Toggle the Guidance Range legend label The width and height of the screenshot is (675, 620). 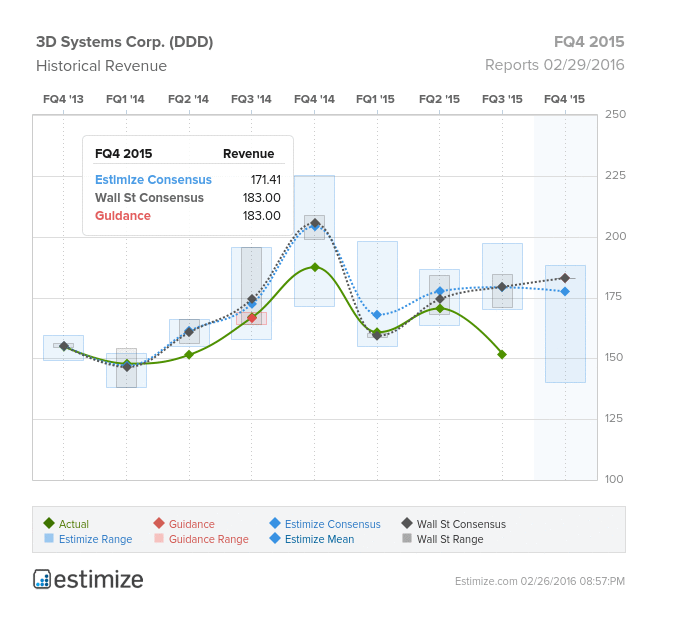(209, 539)
